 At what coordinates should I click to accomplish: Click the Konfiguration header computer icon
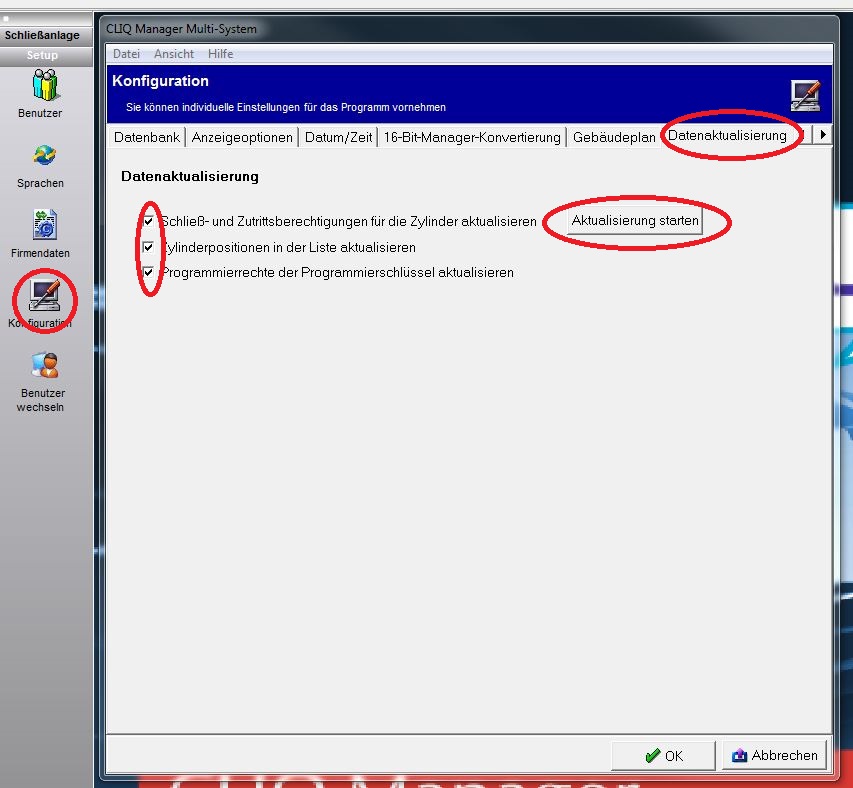click(x=805, y=95)
